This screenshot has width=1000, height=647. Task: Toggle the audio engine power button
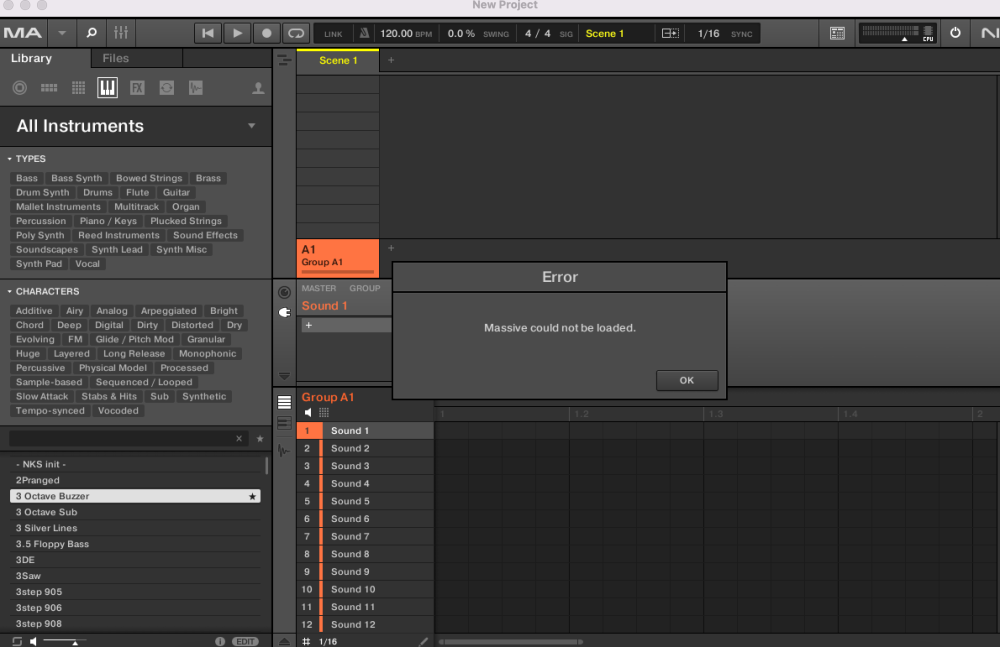[955, 33]
